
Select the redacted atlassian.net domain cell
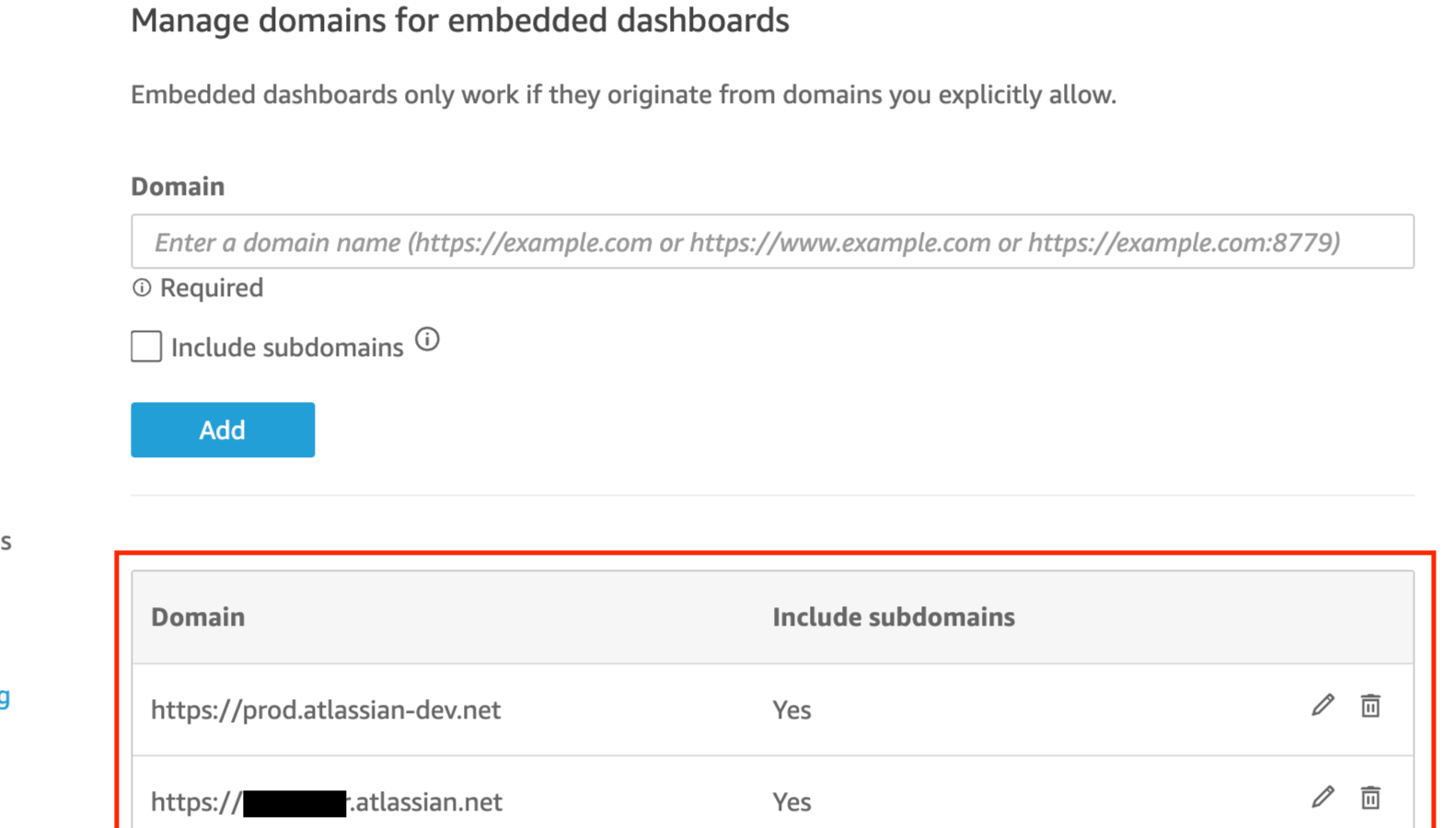tap(327, 802)
